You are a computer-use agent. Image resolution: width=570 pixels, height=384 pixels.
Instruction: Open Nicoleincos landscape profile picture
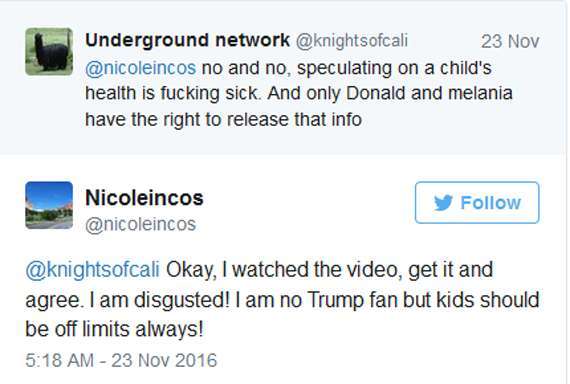point(49,205)
